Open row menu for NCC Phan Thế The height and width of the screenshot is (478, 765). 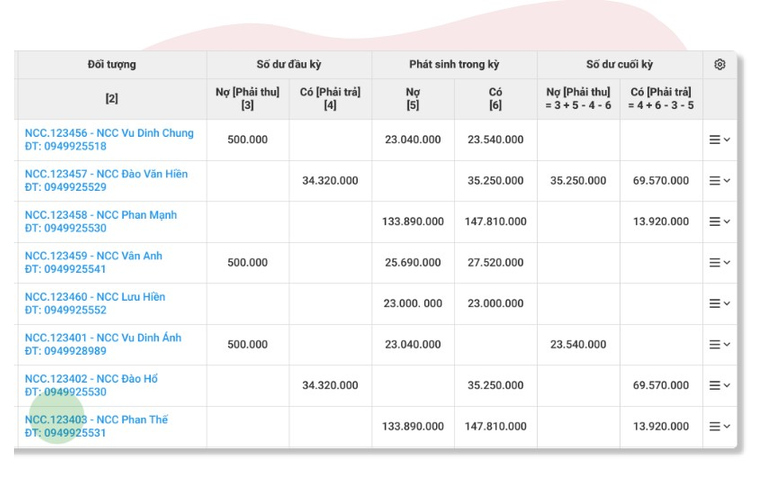(720, 426)
